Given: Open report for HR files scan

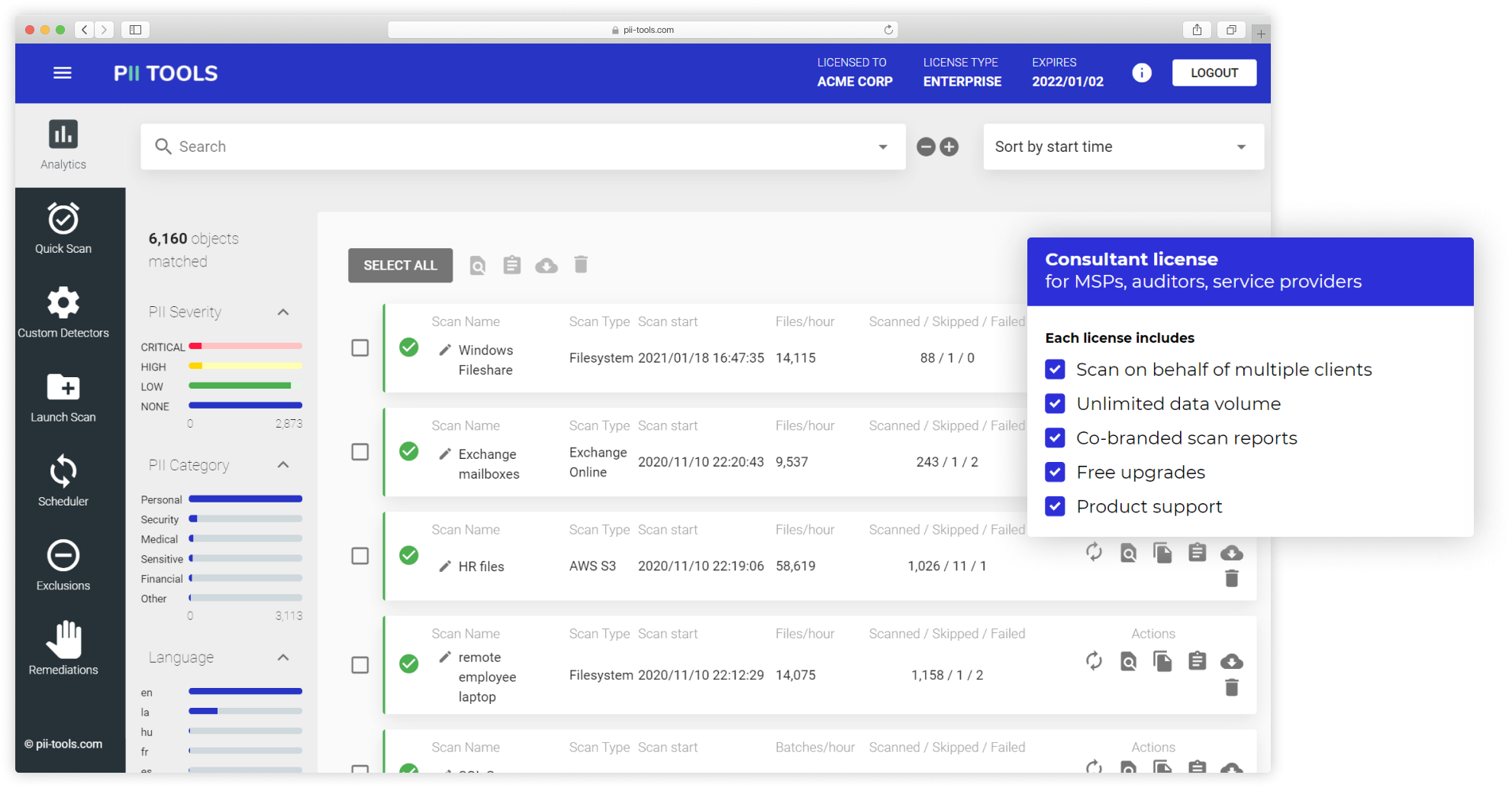Looking at the screenshot, I should 1197,552.
